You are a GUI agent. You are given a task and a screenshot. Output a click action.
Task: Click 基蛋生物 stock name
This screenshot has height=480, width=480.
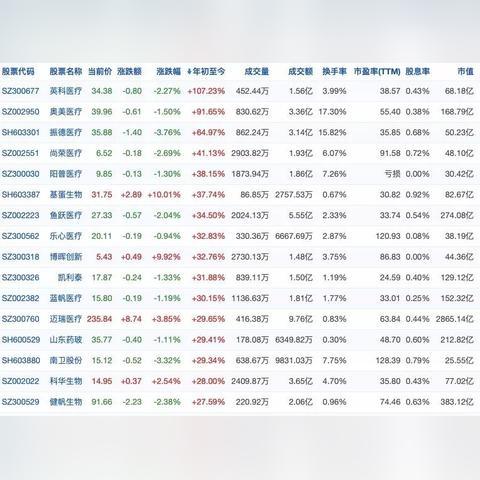point(66,195)
